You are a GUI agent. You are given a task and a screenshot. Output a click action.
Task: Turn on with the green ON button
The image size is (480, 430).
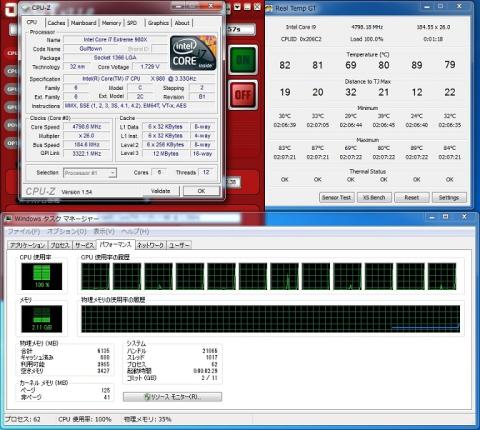(x=243, y=60)
